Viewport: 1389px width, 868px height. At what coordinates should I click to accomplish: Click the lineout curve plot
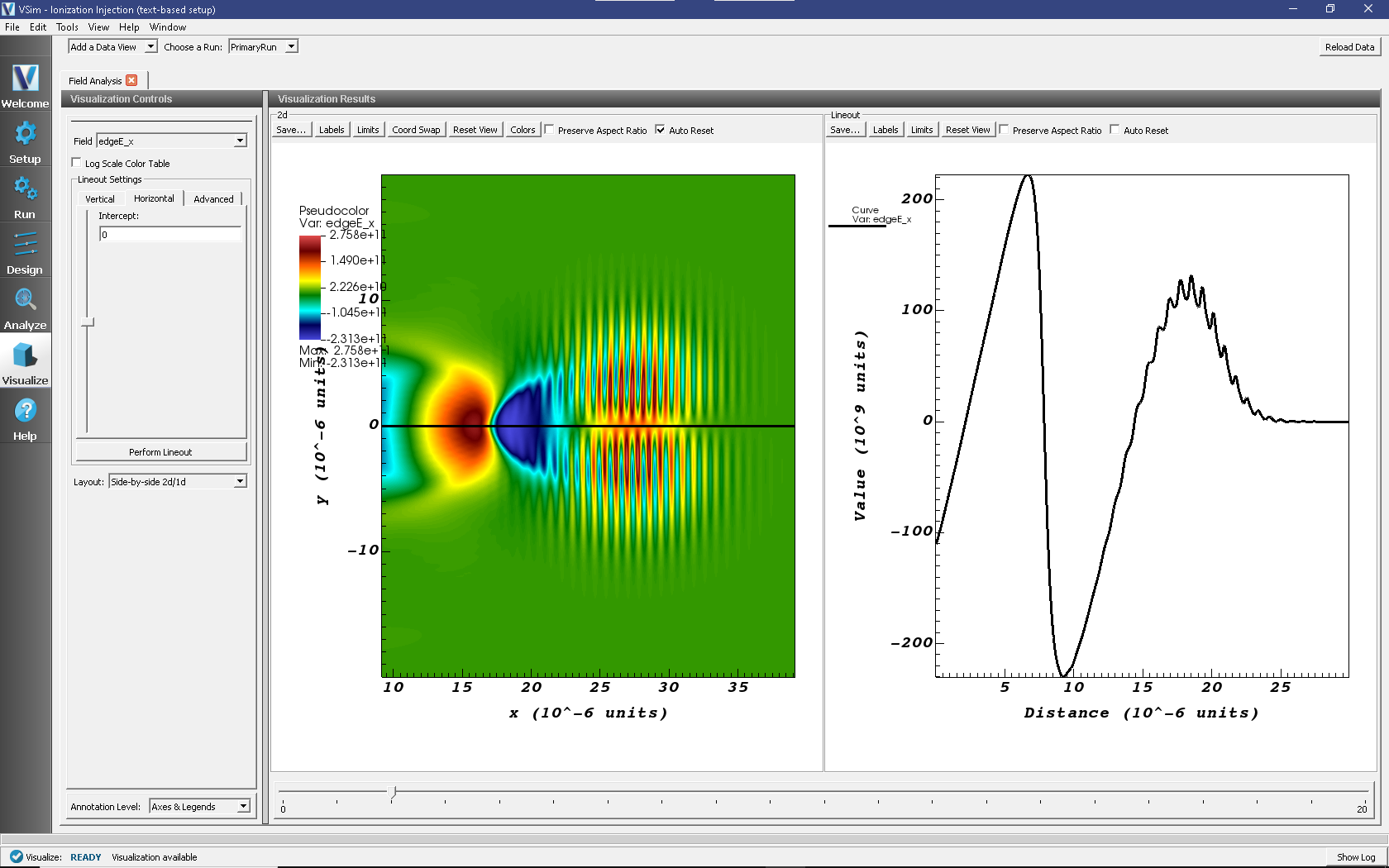coord(1142,426)
